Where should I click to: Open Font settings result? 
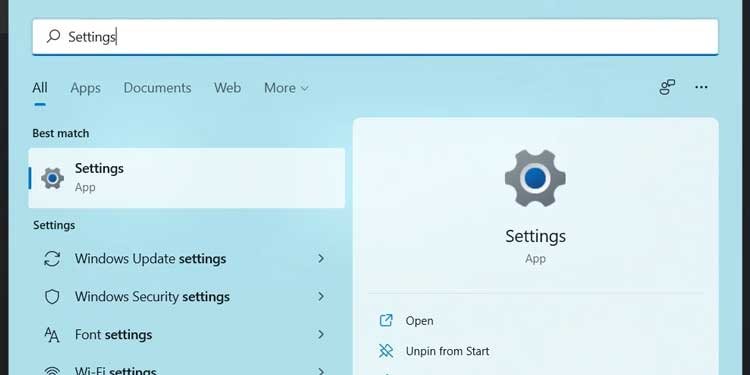(187, 334)
